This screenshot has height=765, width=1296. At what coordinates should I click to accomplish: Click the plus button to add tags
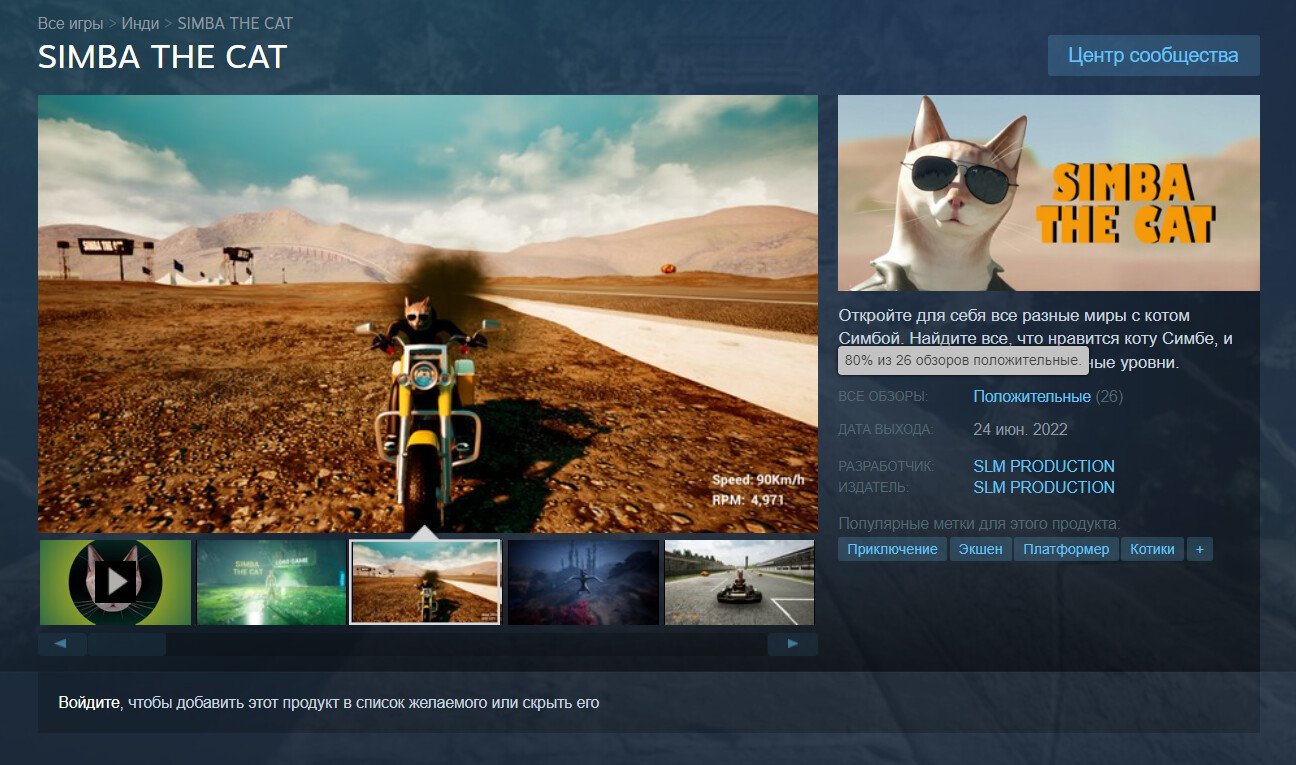[x=1200, y=549]
